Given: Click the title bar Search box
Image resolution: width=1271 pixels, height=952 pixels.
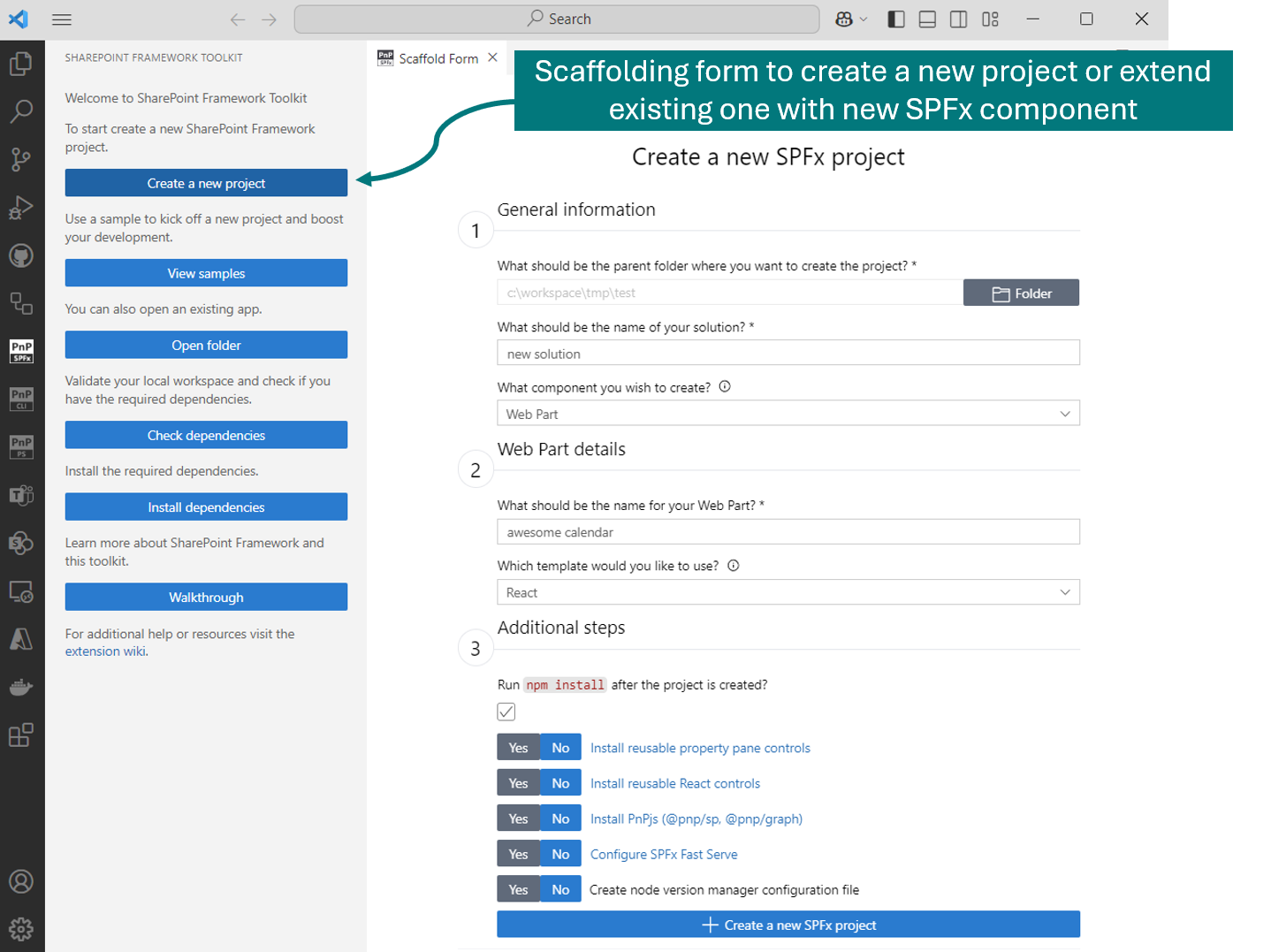Looking at the screenshot, I should [557, 19].
